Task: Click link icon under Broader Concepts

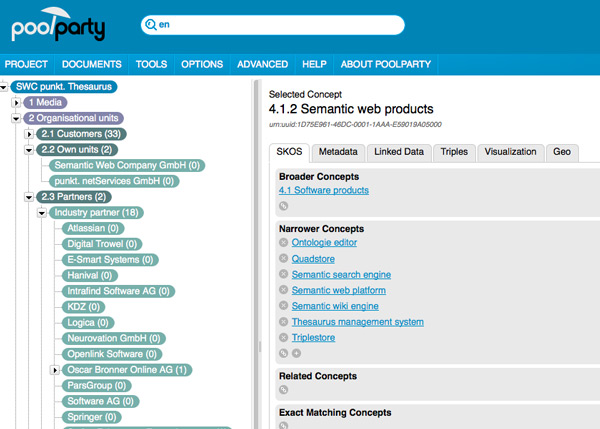Action: [x=284, y=206]
